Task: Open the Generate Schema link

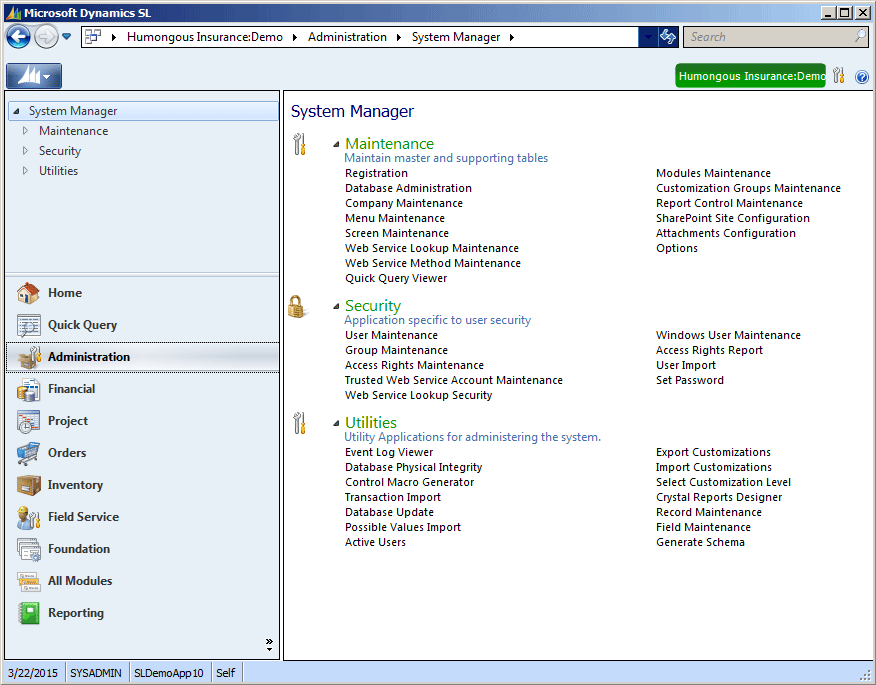Action: pos(700,543)
